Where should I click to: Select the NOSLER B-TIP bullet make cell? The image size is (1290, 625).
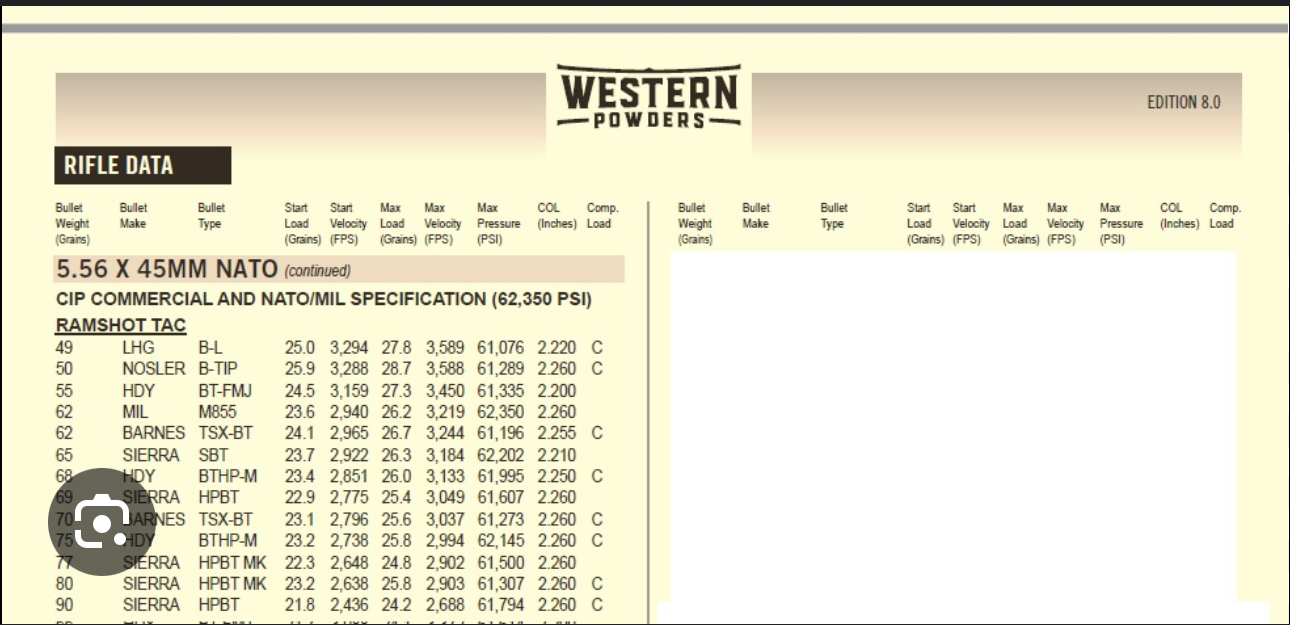(153, 369)
